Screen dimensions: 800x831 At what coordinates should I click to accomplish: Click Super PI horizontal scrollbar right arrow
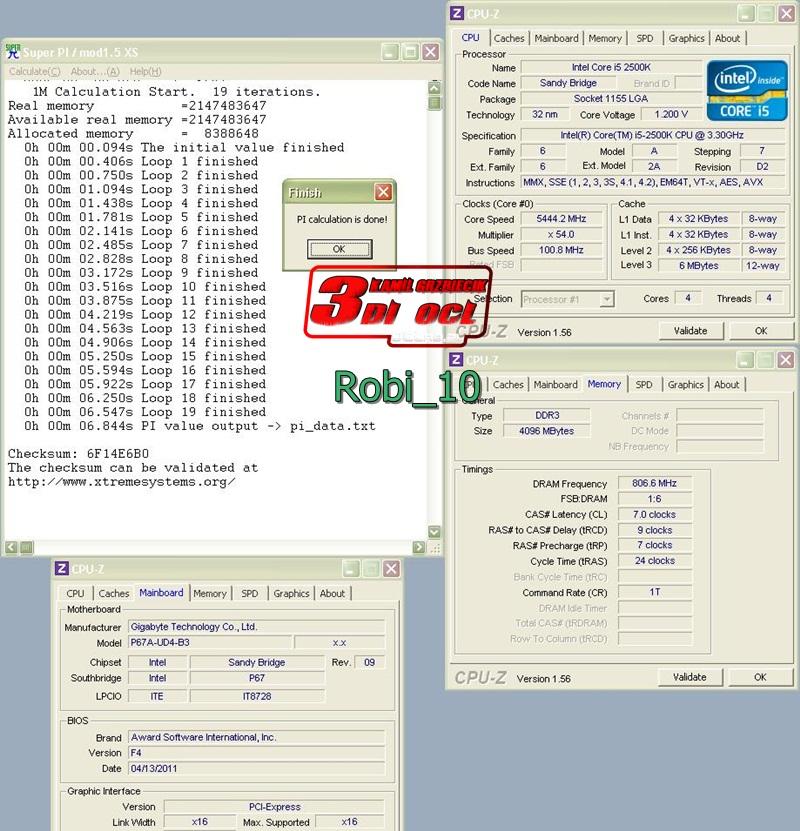[x=419, y=546]
